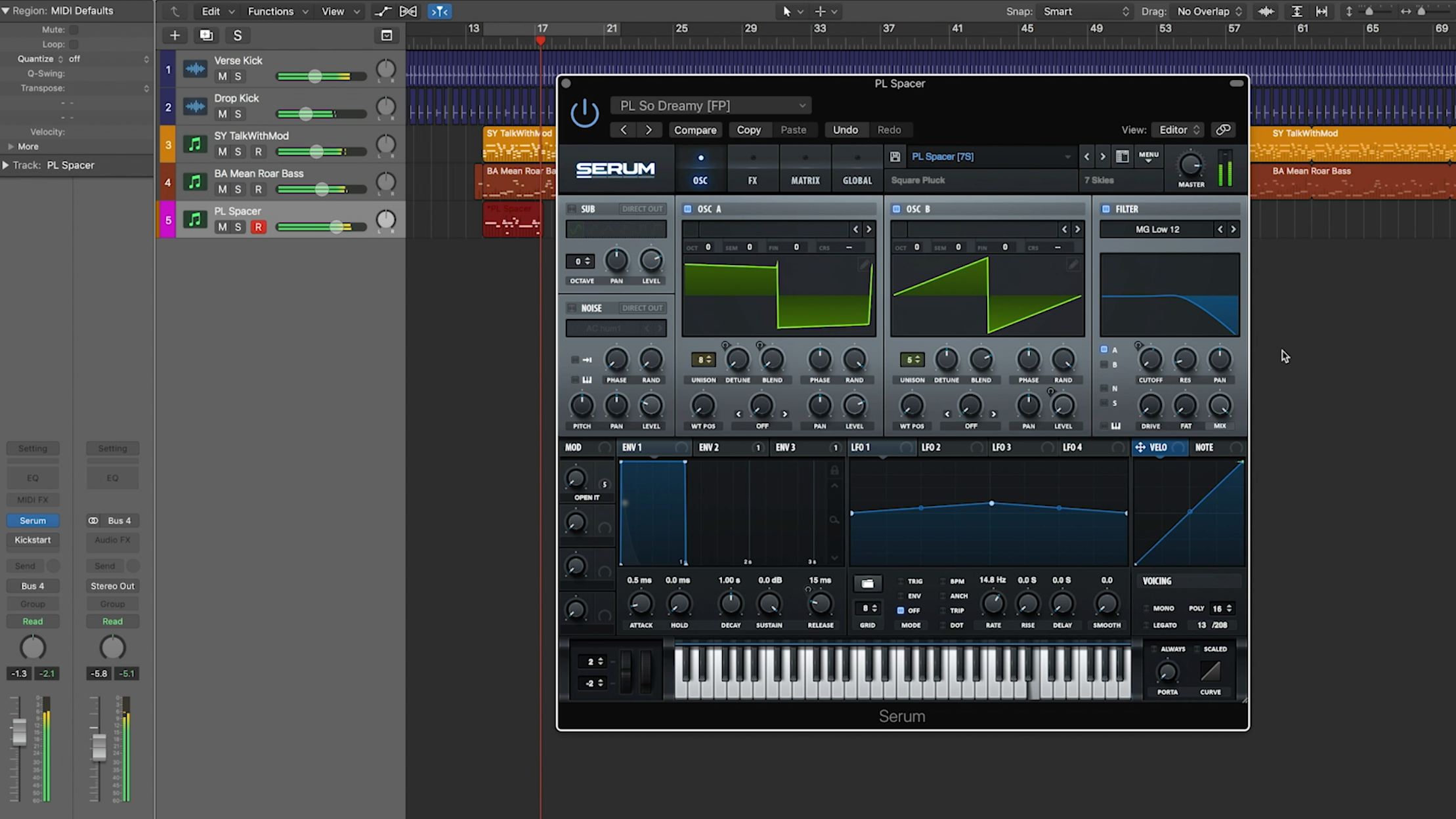This screenshot has height=819, width=1456.
Task: Enable the Loop checkbox in Region inspector
Action: click(x=74, y=44)
